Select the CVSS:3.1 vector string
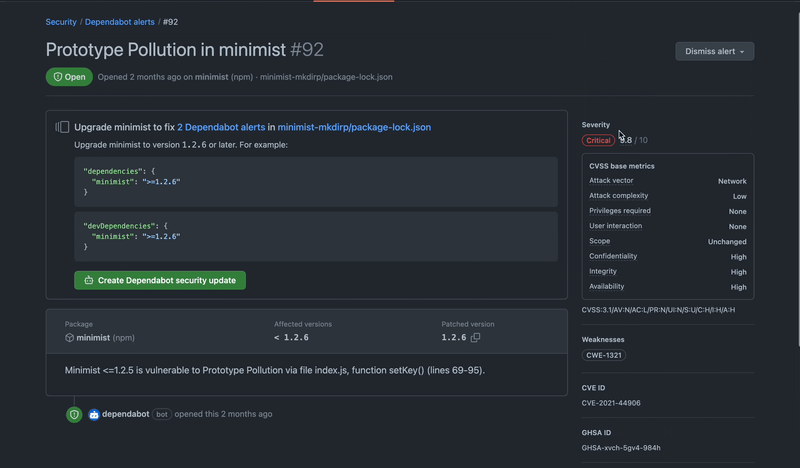Screen dimensions: 800x468 coord(658,310)
